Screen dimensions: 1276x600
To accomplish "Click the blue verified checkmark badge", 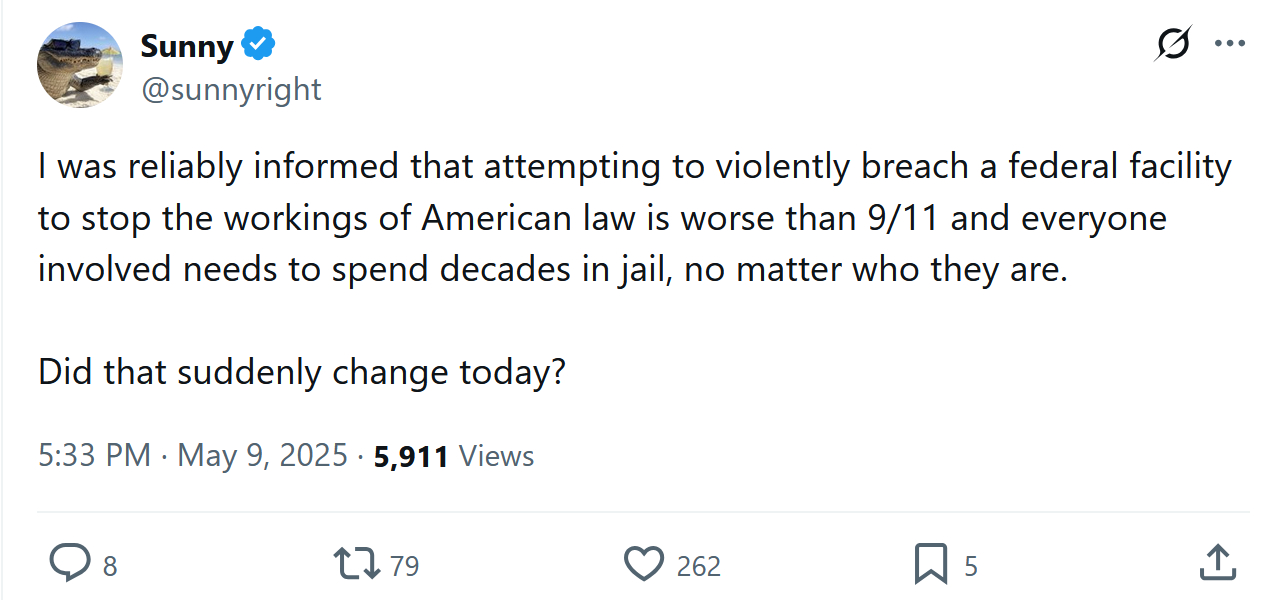I will pos(259,45).
